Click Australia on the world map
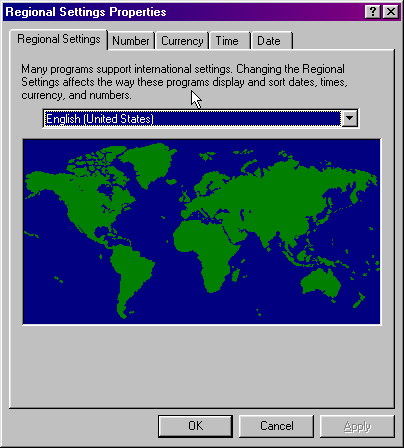The image size is (404, 448). tap(321, 283)
